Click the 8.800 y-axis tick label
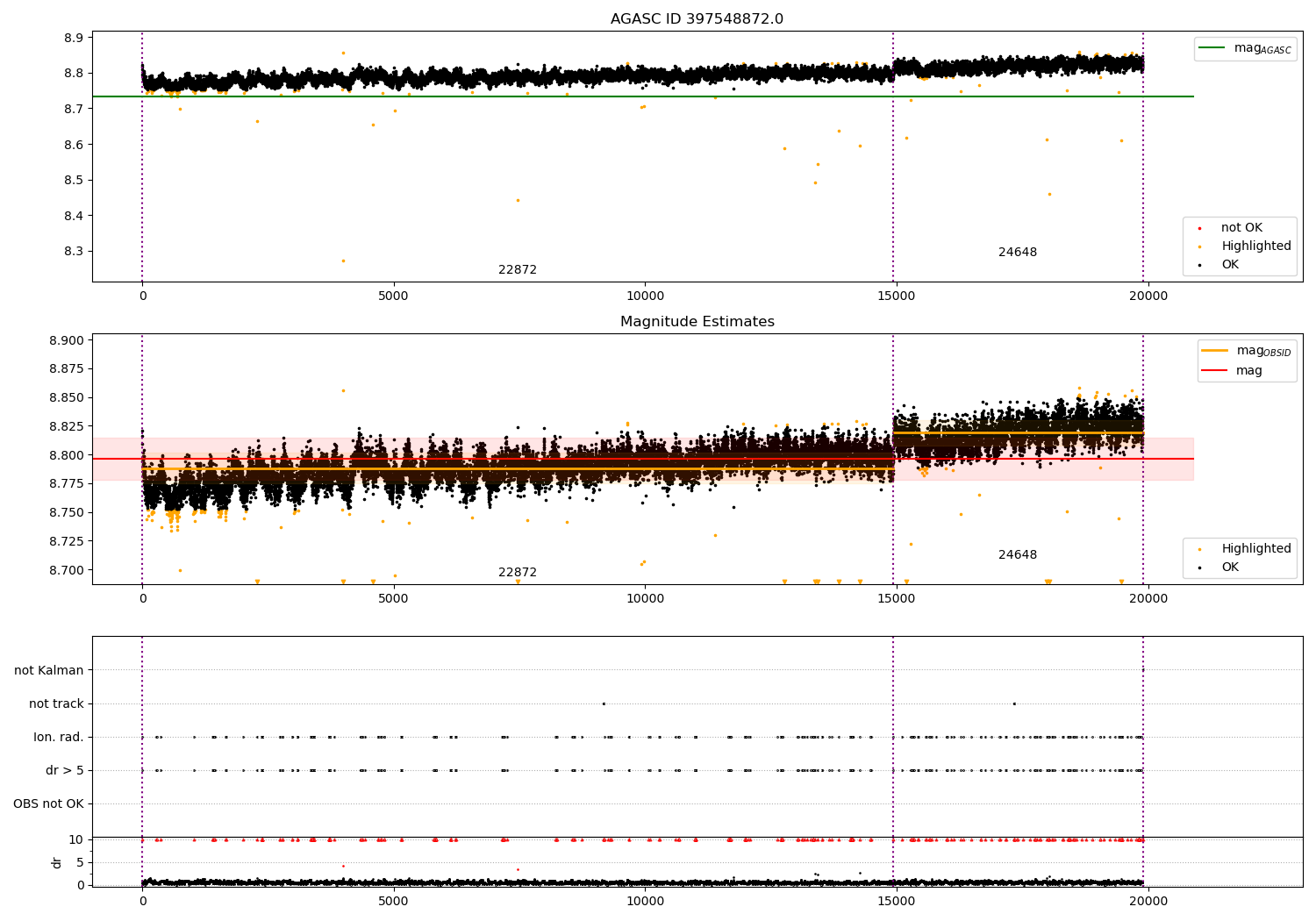The height and width of the screenshot is (921, 1316). (67, 455)
